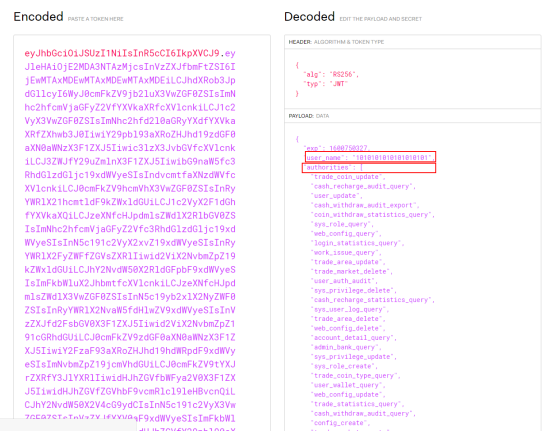Click the Encoded heading
Image resolution: width=554 pixels, height=432 pixels.
tap(39, 17)
